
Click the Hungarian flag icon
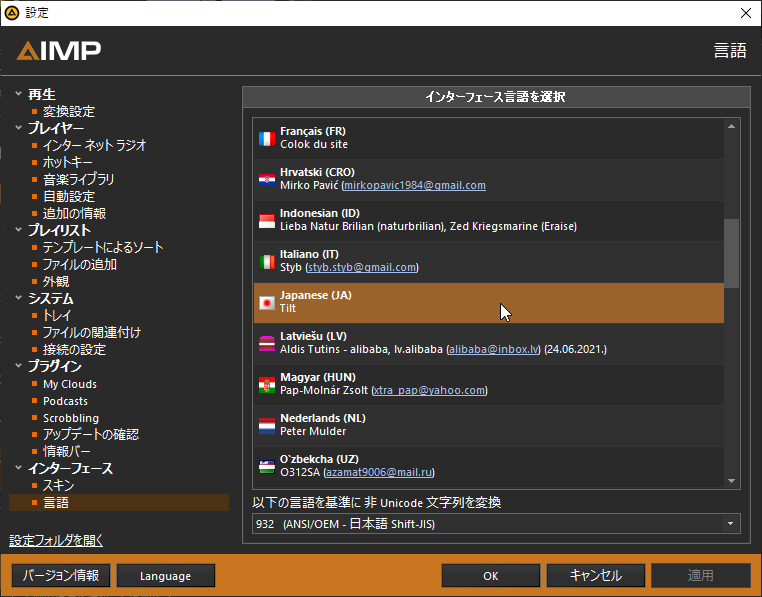tap(267, 385)
